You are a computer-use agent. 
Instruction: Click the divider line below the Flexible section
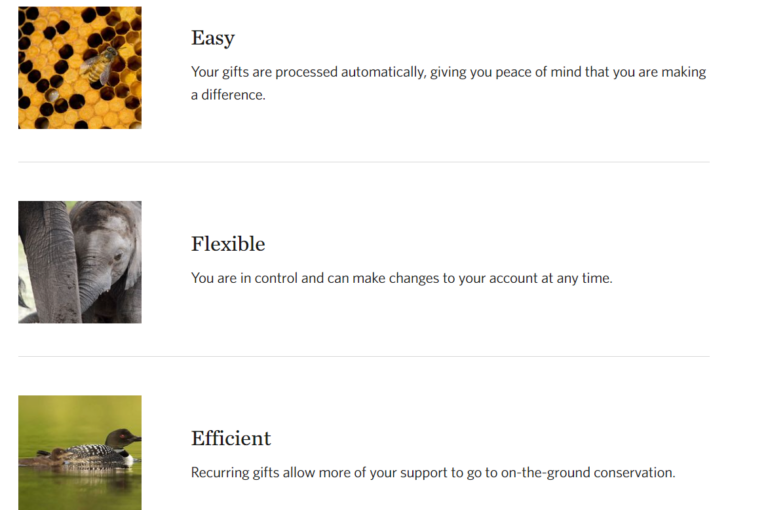tap(363, 356)
